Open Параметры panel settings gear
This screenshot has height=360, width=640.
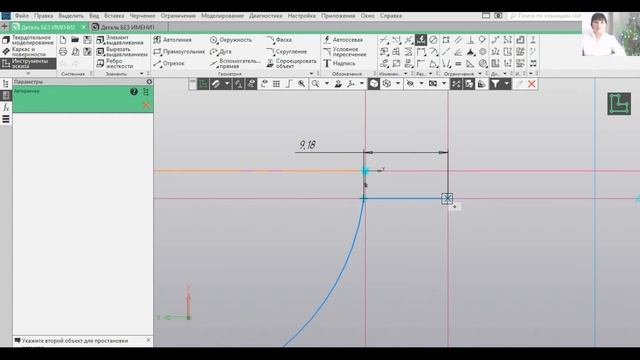pos(149,82)
